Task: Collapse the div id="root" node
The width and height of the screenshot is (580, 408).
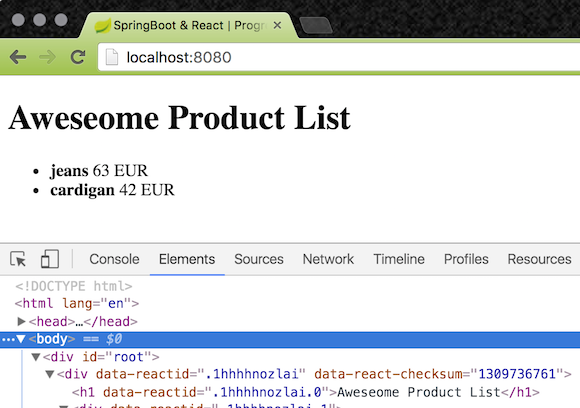Action: click(x=36, y=357)
